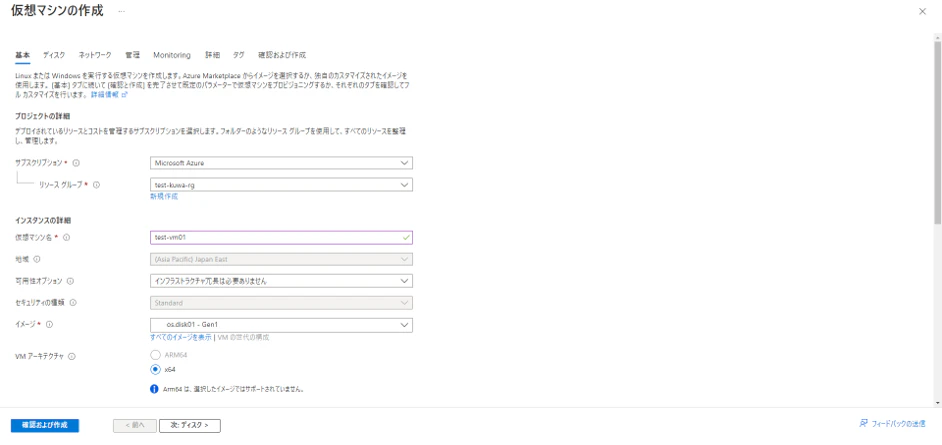Viewport: 942px width, 445px height.
Task: Open the サブスクリプション dropdown
Action: coord(281,163)
